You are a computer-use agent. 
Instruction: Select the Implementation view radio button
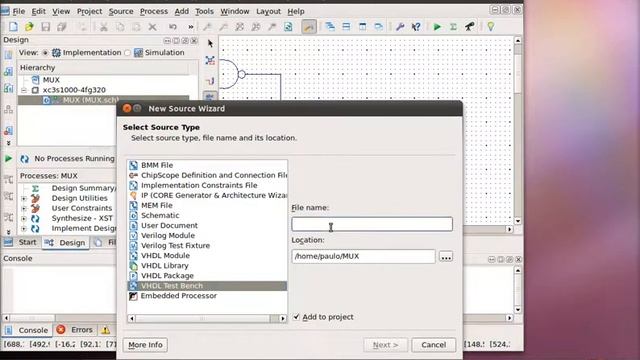45,53
